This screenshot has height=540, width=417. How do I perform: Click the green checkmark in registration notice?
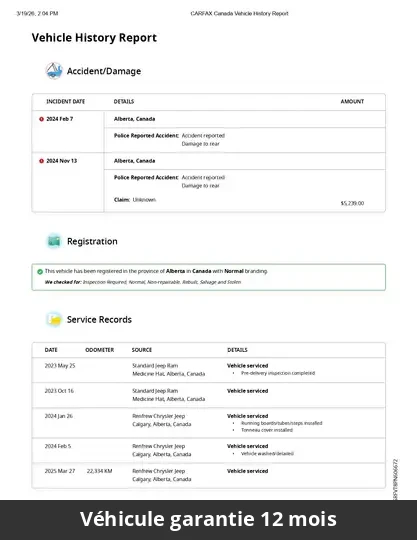click(40, 271)
